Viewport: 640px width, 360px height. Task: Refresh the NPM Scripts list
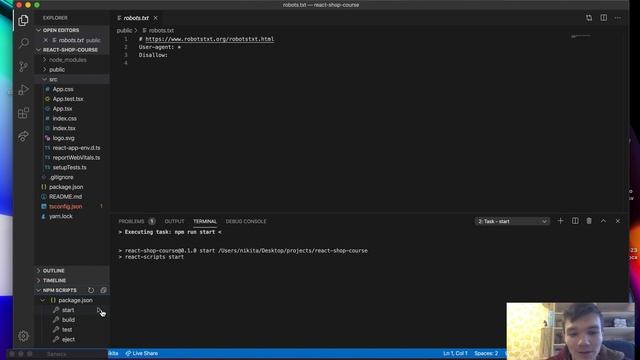point(91,290)
